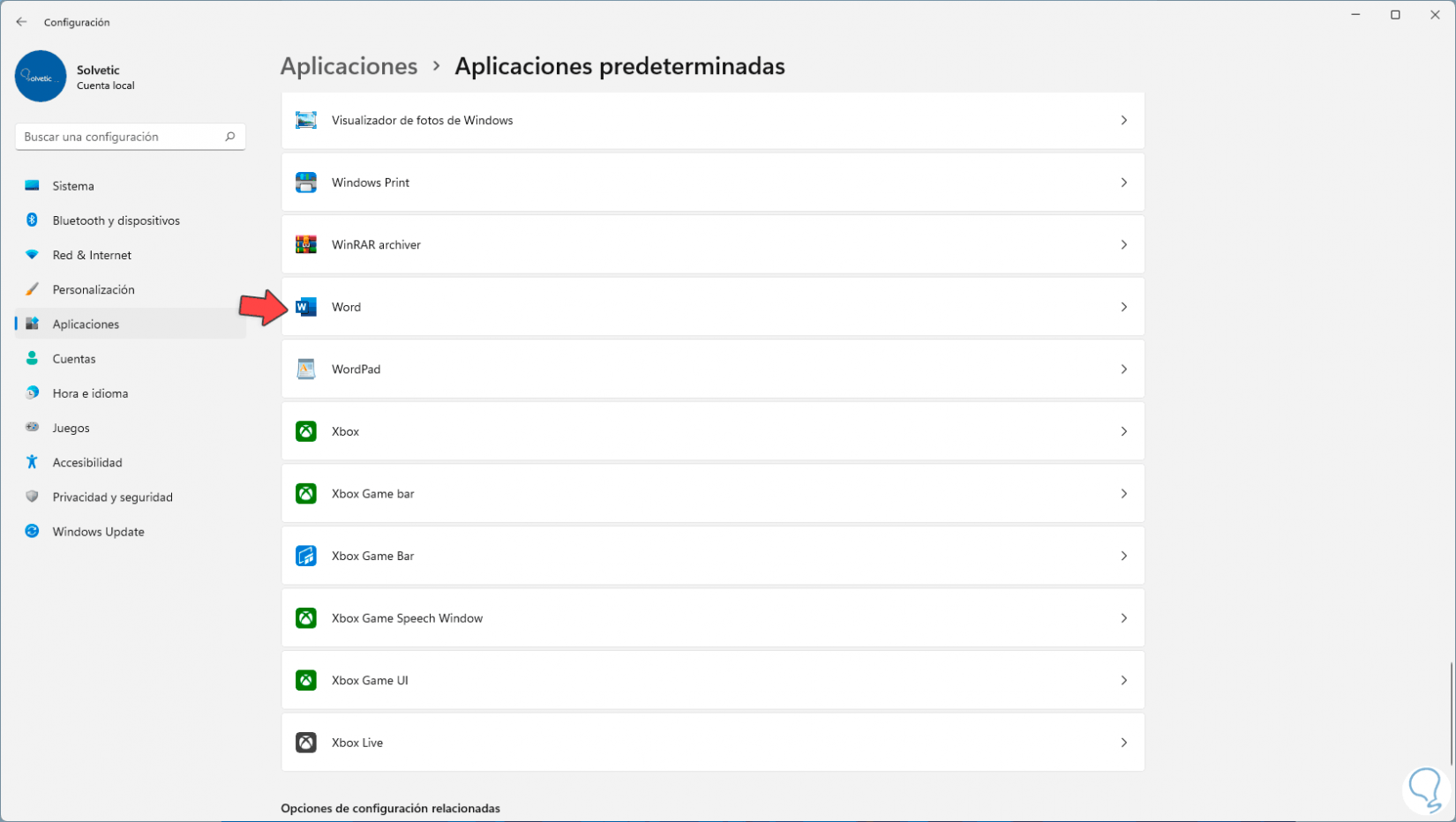1456x822 pixels.
Task: Click the WordPad app icon
Action: click(306, 369)
